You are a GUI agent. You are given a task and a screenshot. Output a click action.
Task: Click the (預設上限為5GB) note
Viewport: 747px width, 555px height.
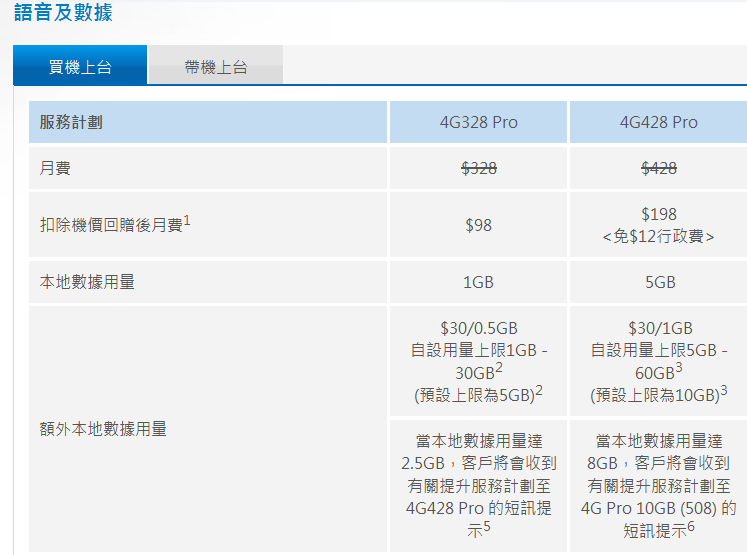click(x=478, y=394)
